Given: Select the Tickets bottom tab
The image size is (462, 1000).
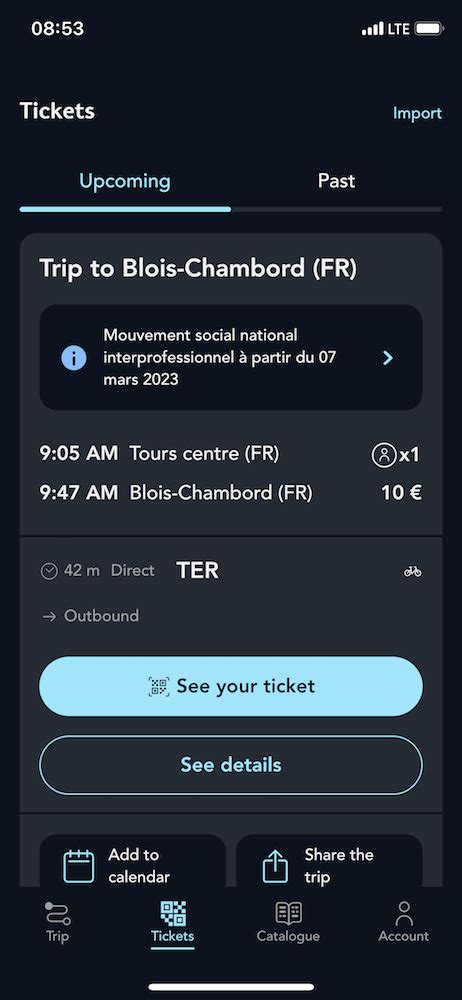Looking at the screenshot, I should pyautogui.click(x=173, y=922).
